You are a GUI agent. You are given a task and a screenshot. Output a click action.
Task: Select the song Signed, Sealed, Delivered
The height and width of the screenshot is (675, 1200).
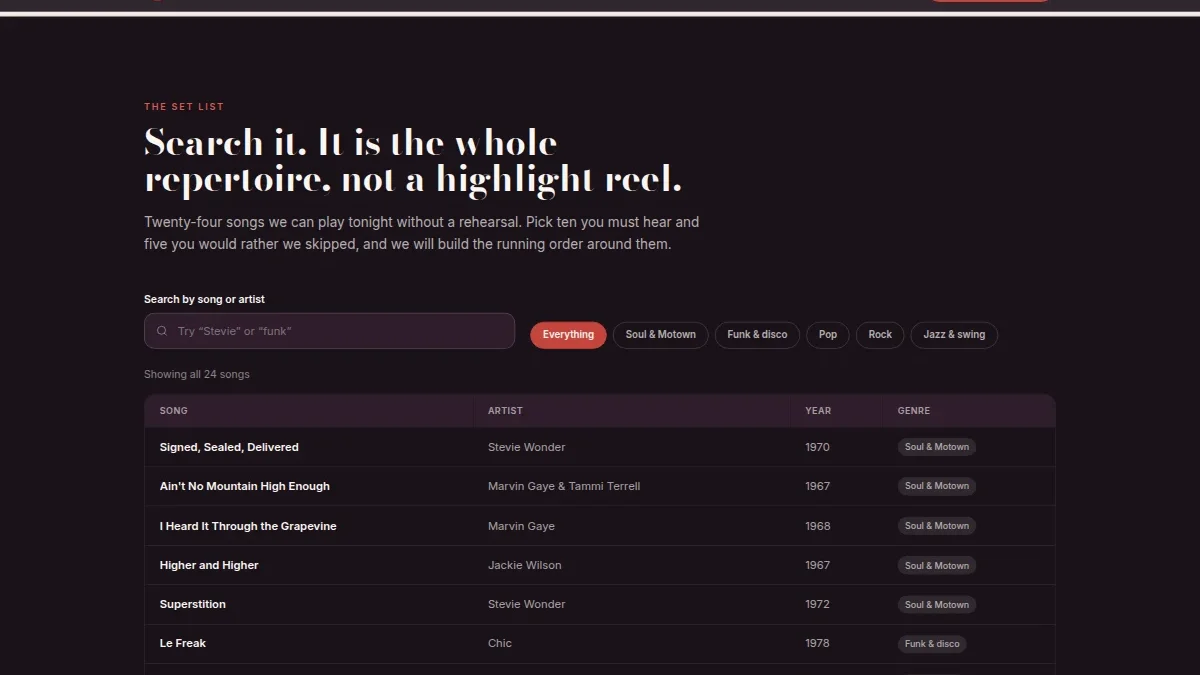(229, 447)
